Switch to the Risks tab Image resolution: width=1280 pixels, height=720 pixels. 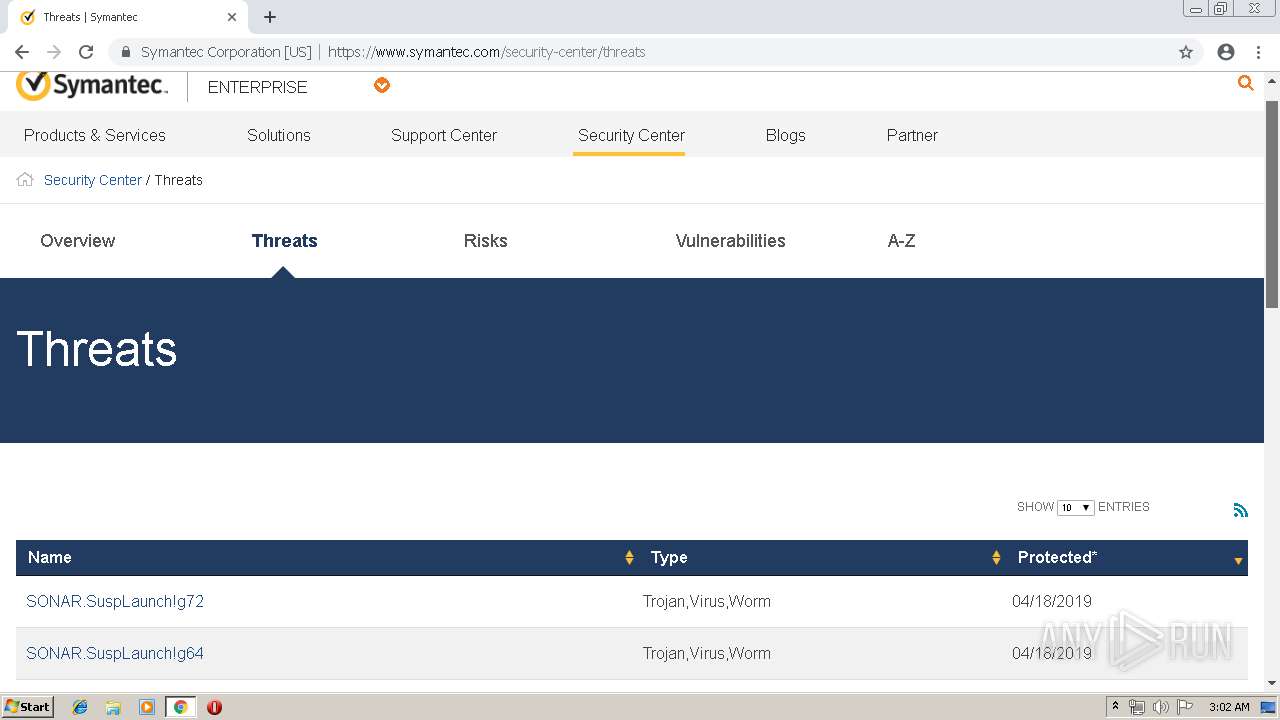(x=486, y=241)
